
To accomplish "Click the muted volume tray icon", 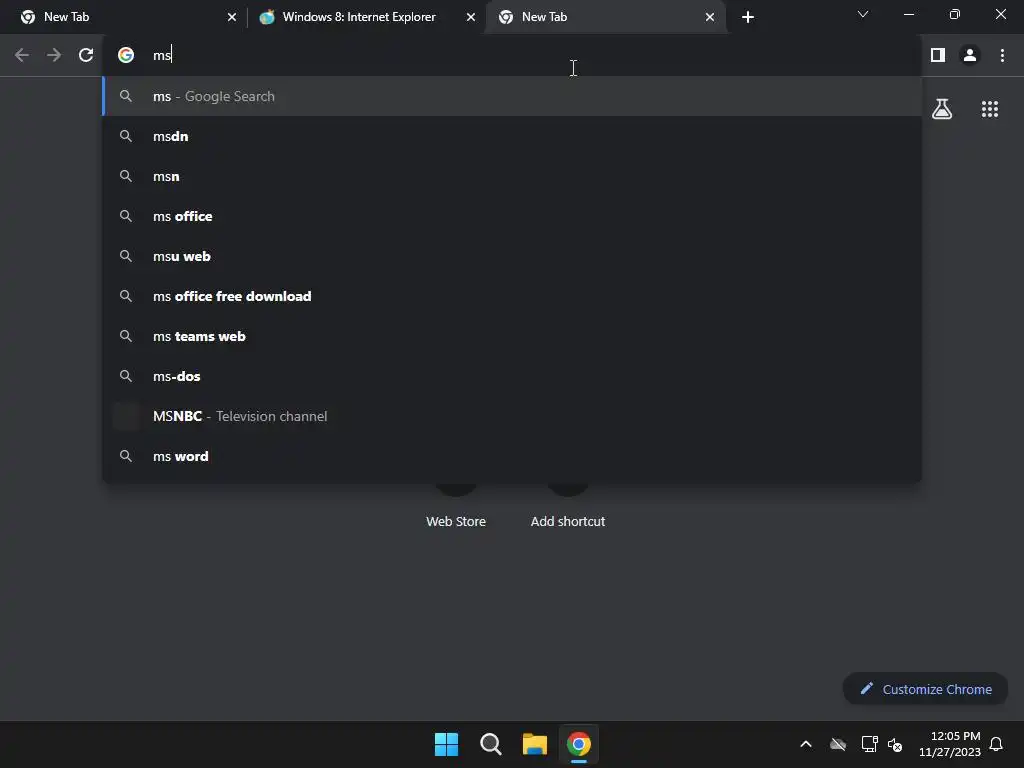I will coord(895,744).
